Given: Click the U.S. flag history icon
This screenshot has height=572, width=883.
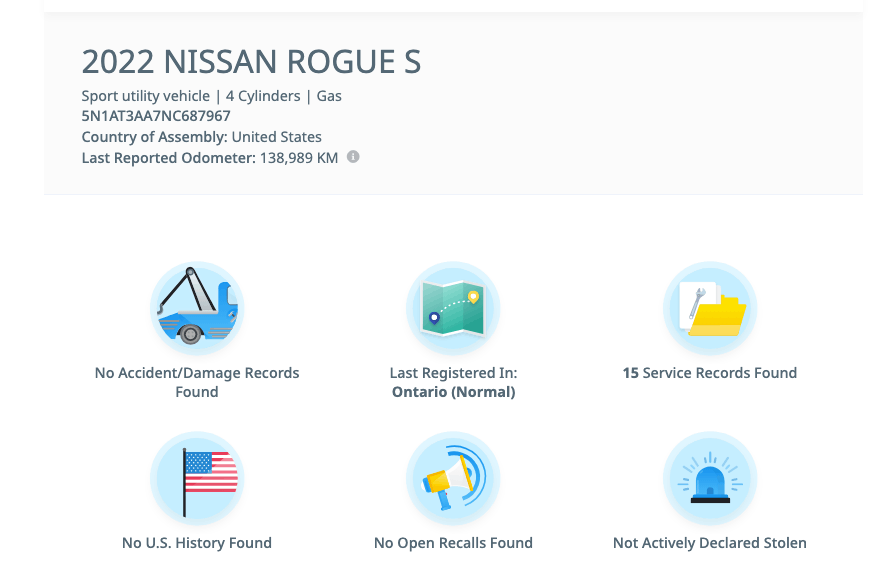Looking at the screenshot, I should click(197, 479).
